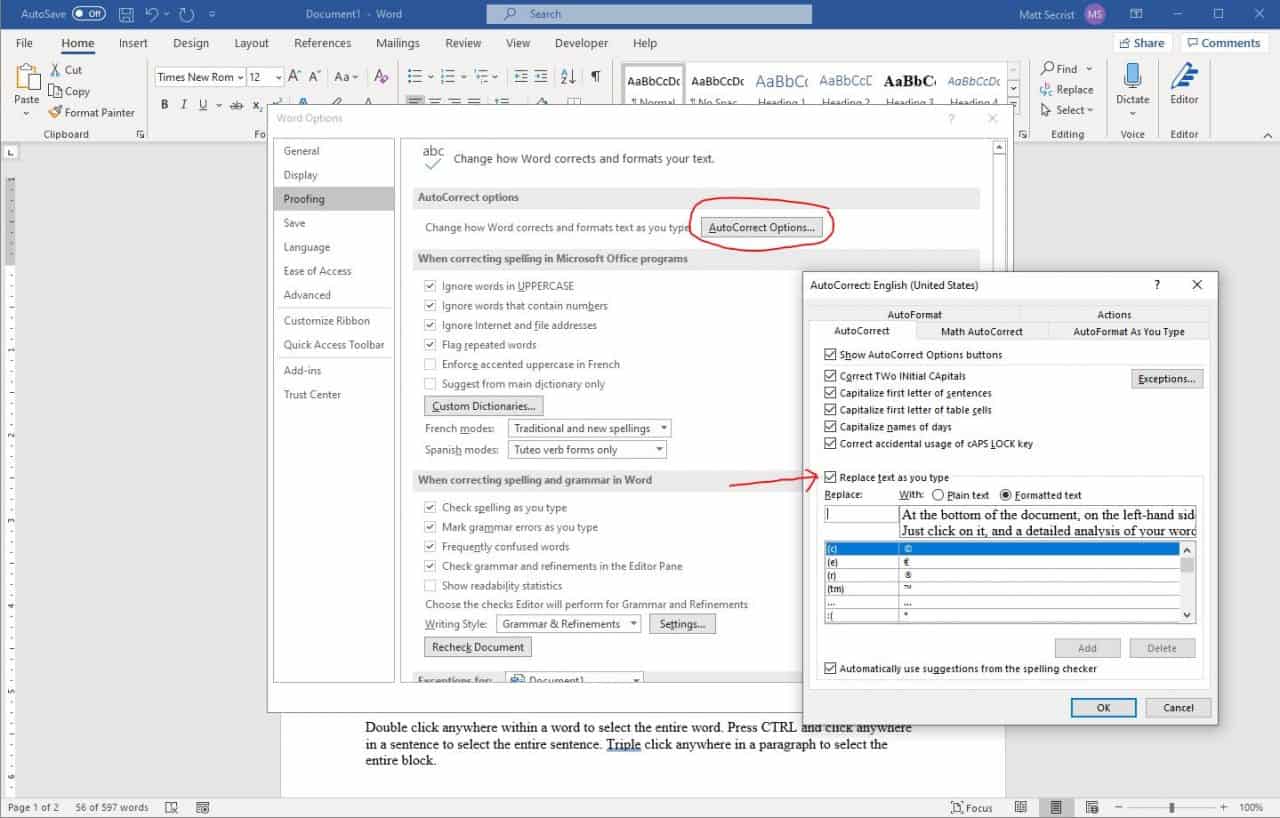Image resolution: width=1280 pixels, height=818 pixels.
Task: Uncheck Replace text as you type
Action: click(x=830, y=477)
